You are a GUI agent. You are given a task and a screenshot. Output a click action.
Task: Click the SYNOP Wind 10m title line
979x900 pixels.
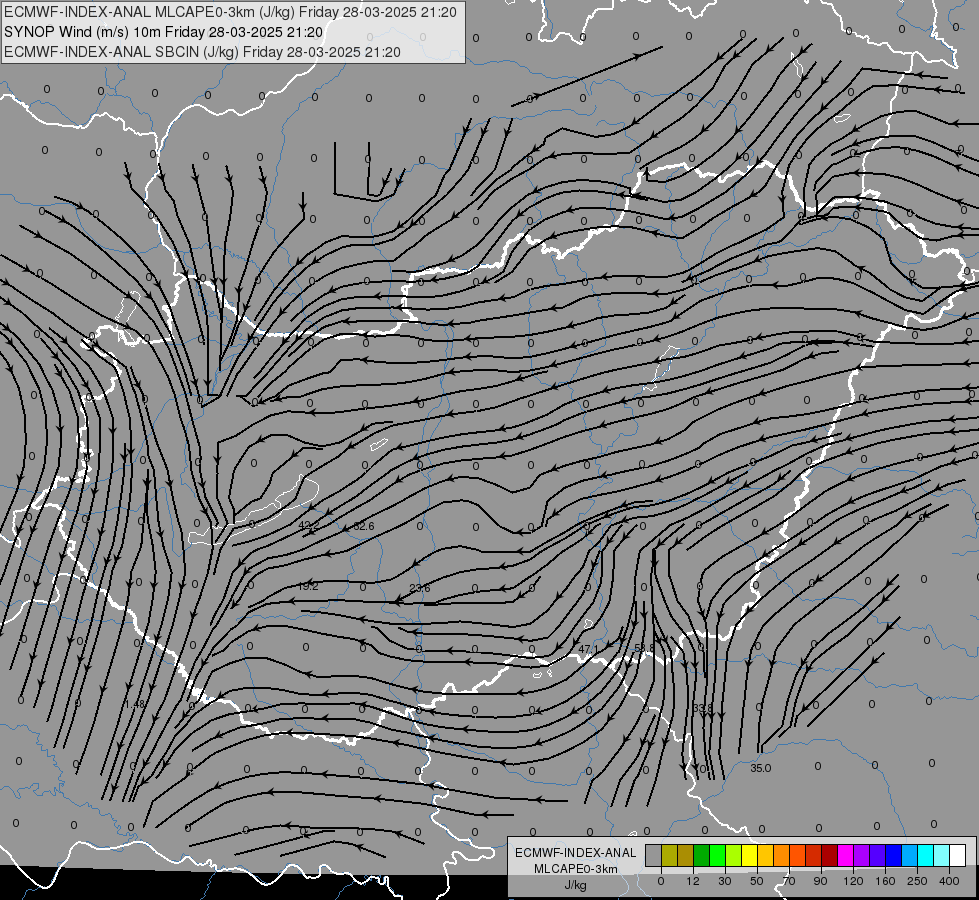click(x=164, y=32)
